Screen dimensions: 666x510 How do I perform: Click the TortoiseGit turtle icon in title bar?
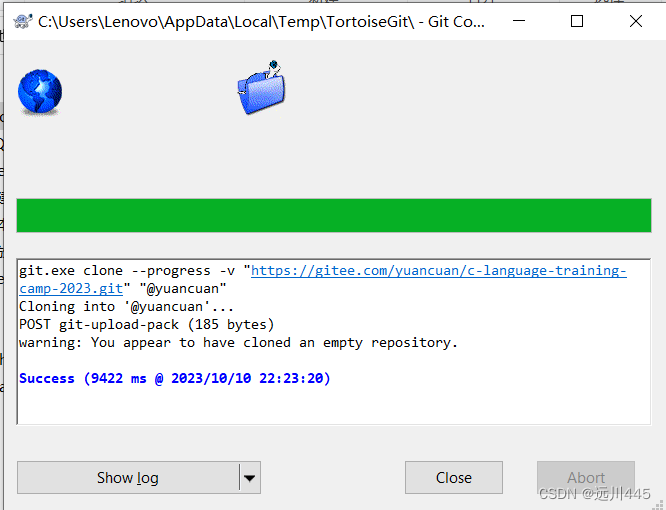click(x=23, y=21)
